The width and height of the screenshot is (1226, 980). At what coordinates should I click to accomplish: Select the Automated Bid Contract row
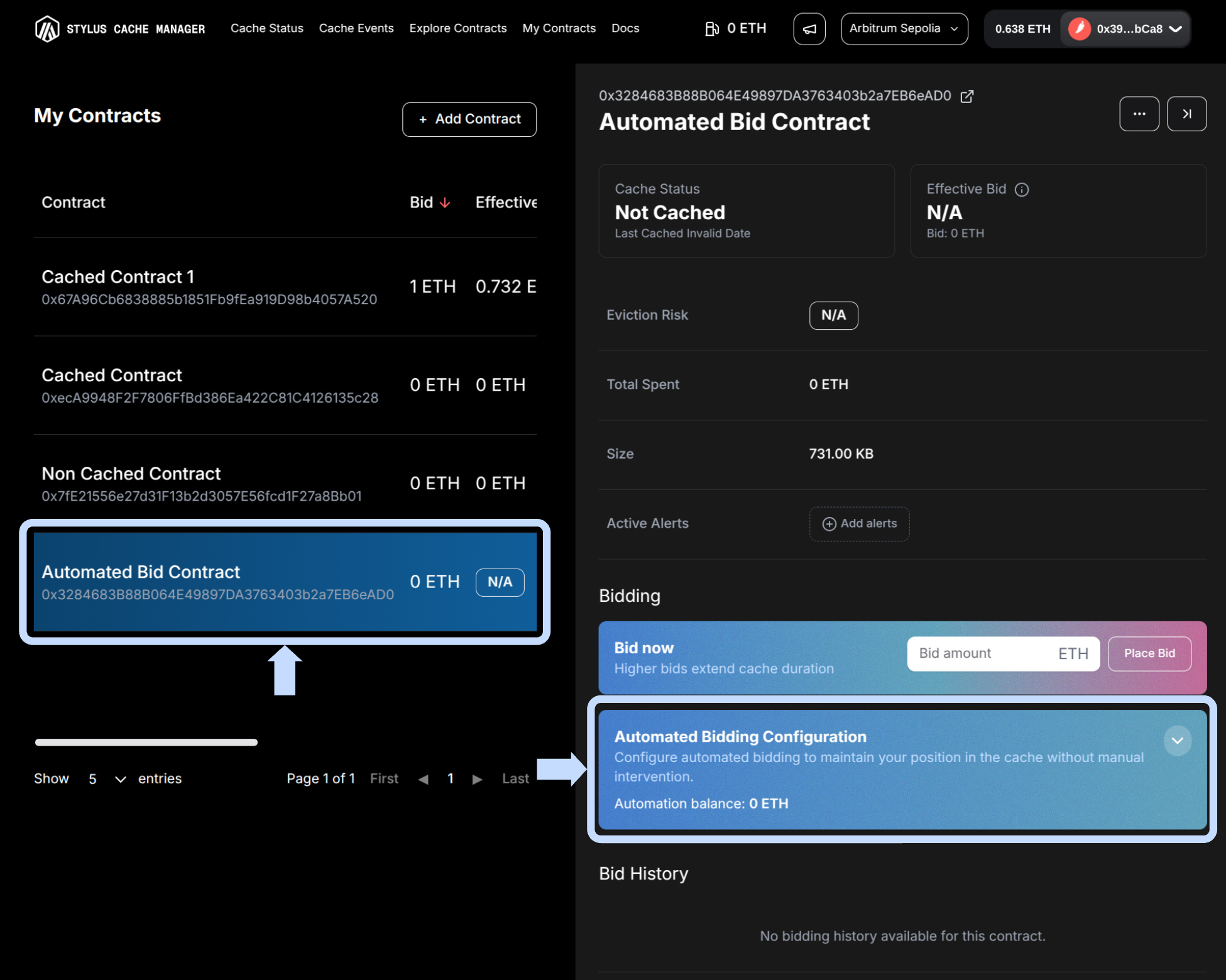point(285,582)
